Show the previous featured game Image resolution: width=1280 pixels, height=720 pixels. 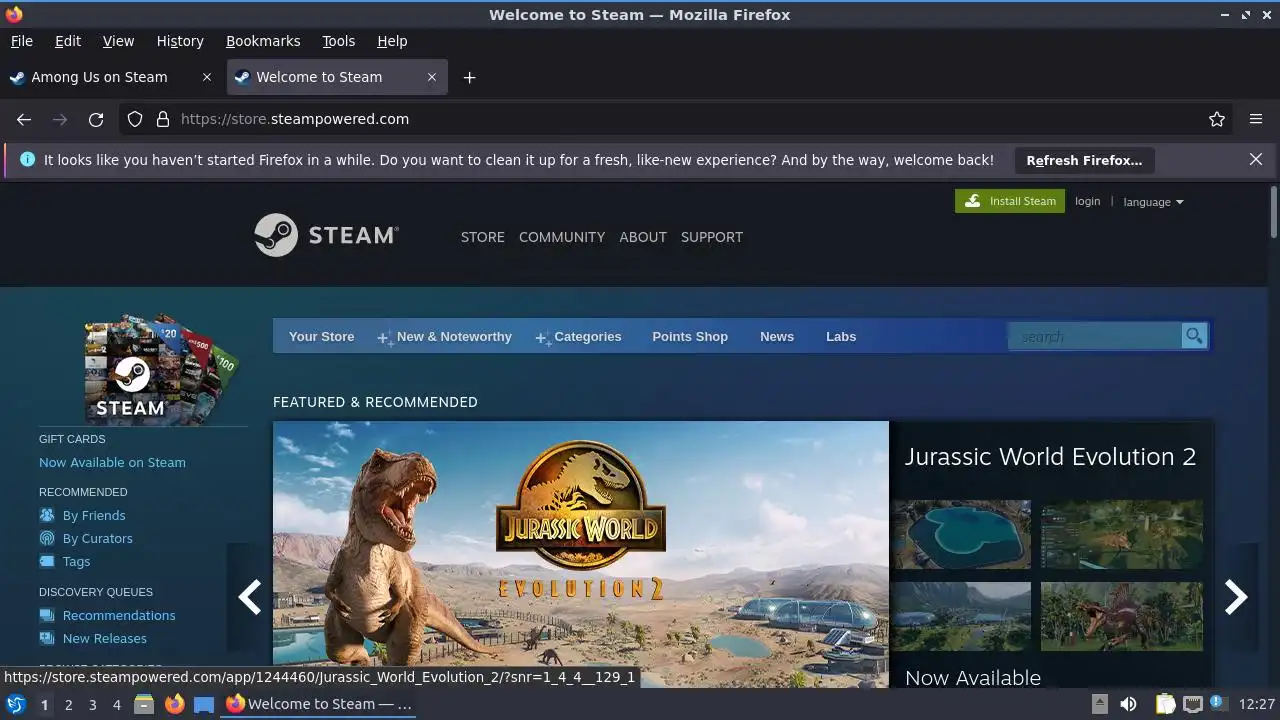[x=249, y=597]
